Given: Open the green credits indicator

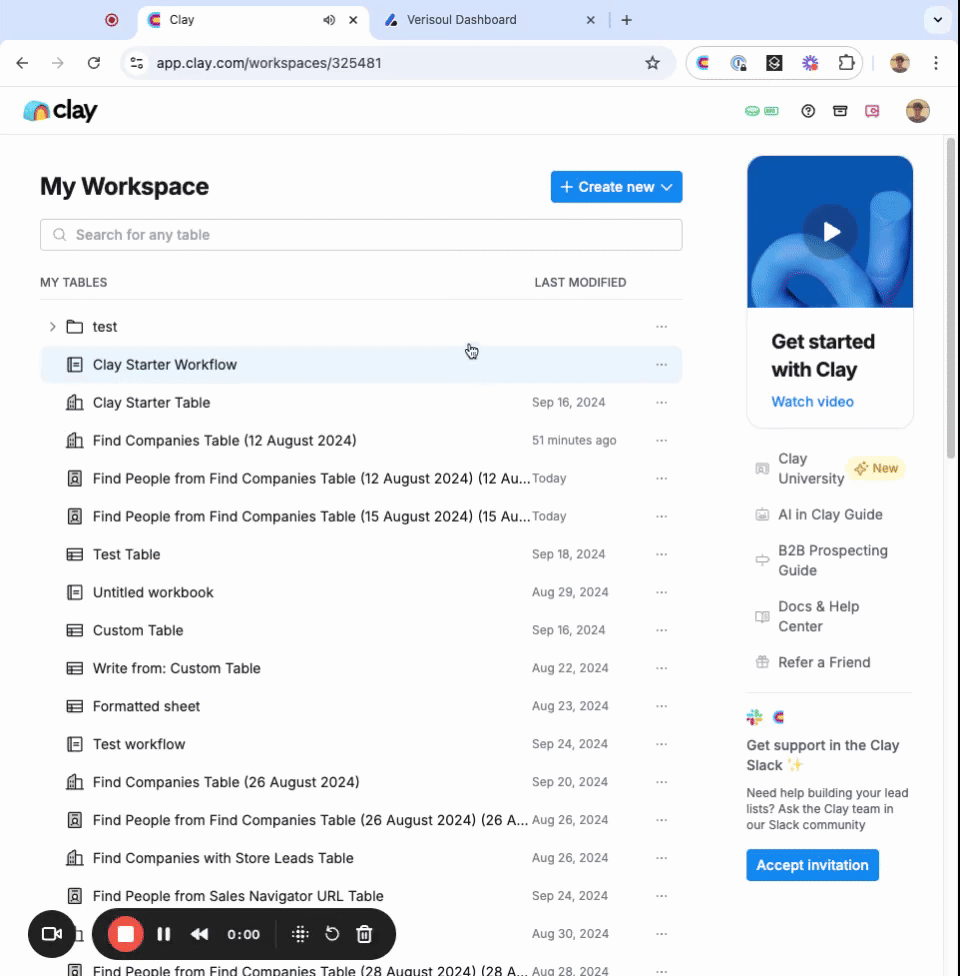Looking at the screenshot, I should [x=761, y=111].
